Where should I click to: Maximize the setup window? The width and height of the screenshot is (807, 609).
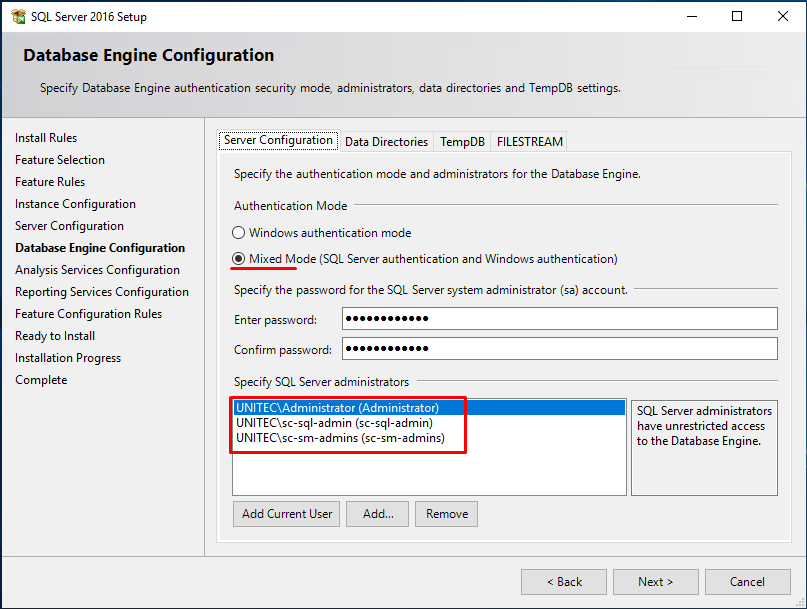[737, 16]
